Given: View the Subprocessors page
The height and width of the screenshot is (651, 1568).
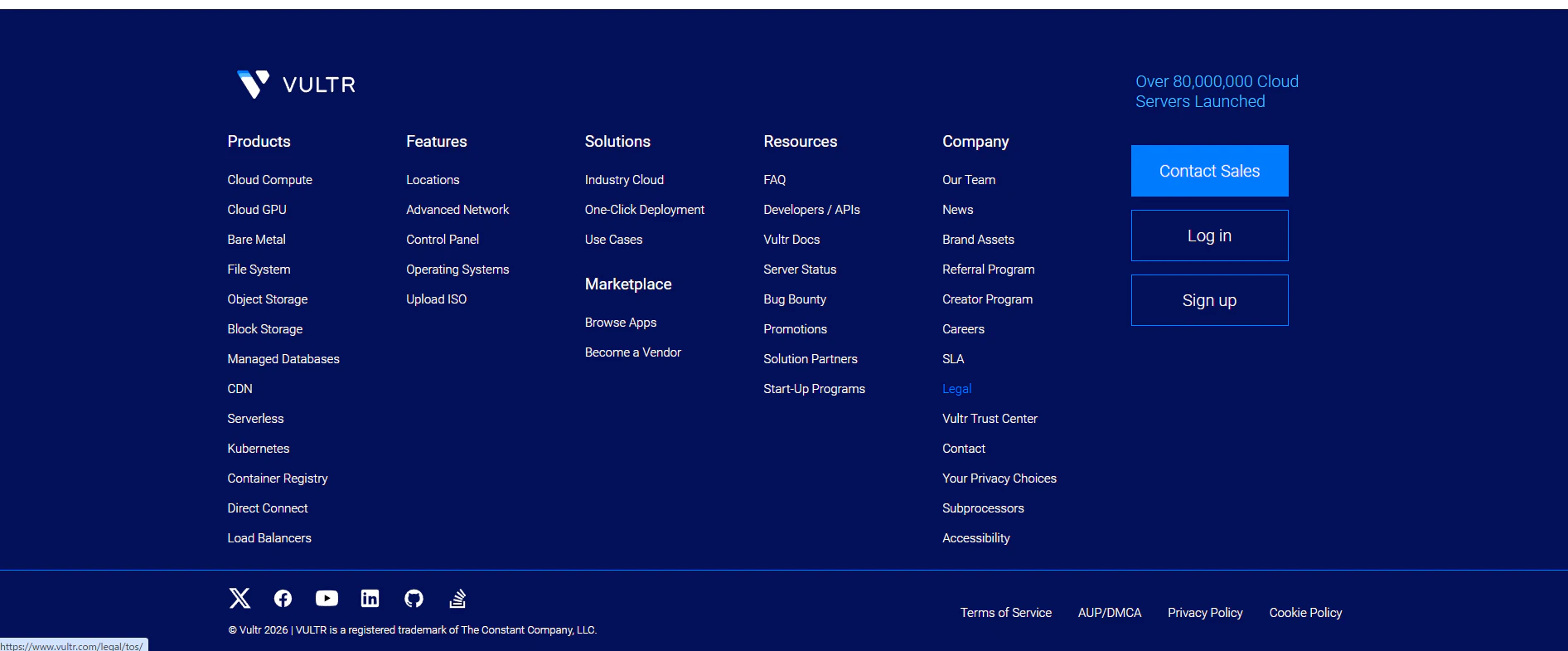Looking at the screenshot, I should pyautogui.click(x=984, y=508).
